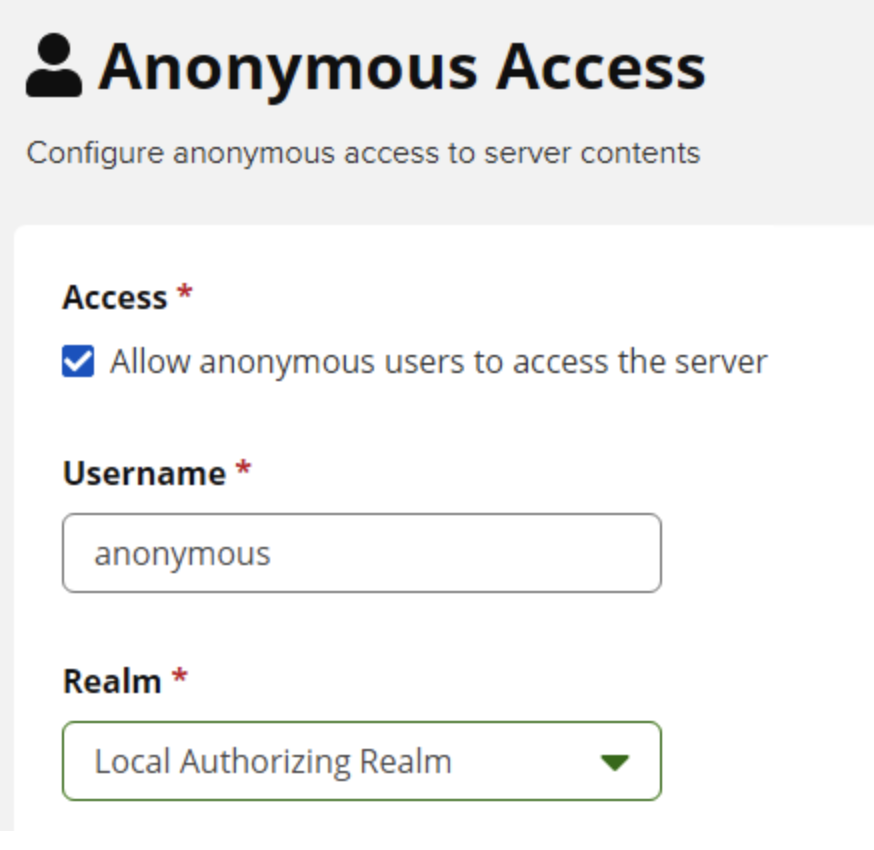Click the 'Configure anonymous access to server contents' subtitle
This screenshot has height=850, width=874.
pyautogui.click(x=363, y=153)
